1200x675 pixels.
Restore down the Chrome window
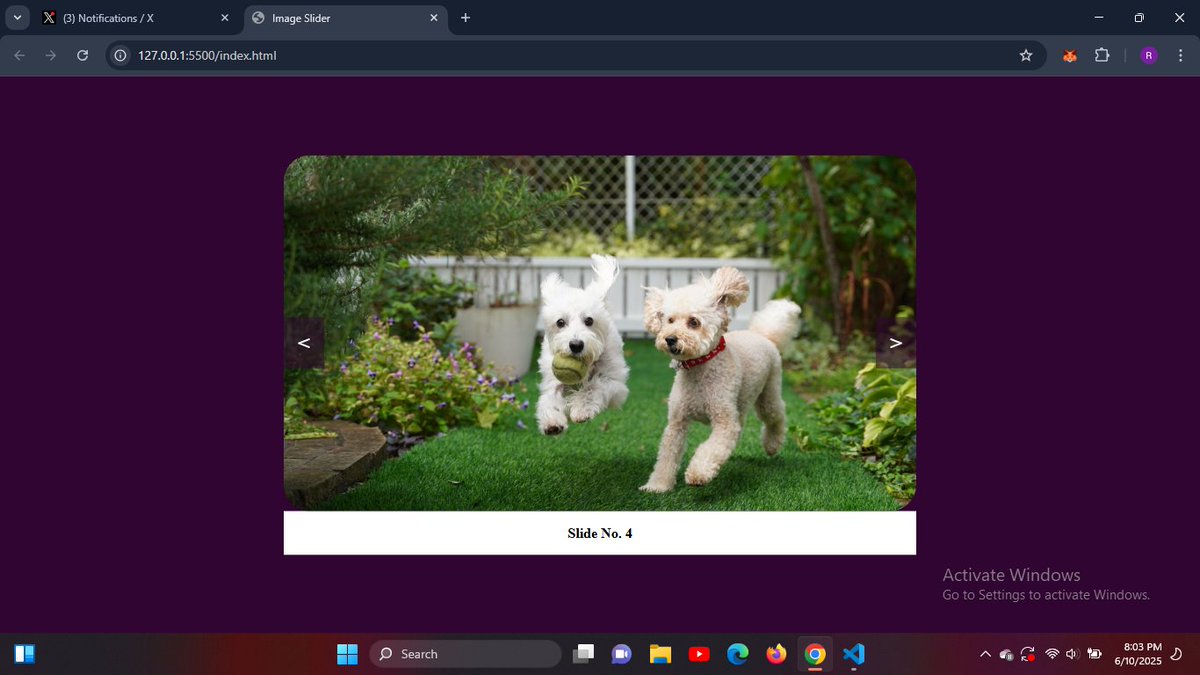pos(1139,18)
